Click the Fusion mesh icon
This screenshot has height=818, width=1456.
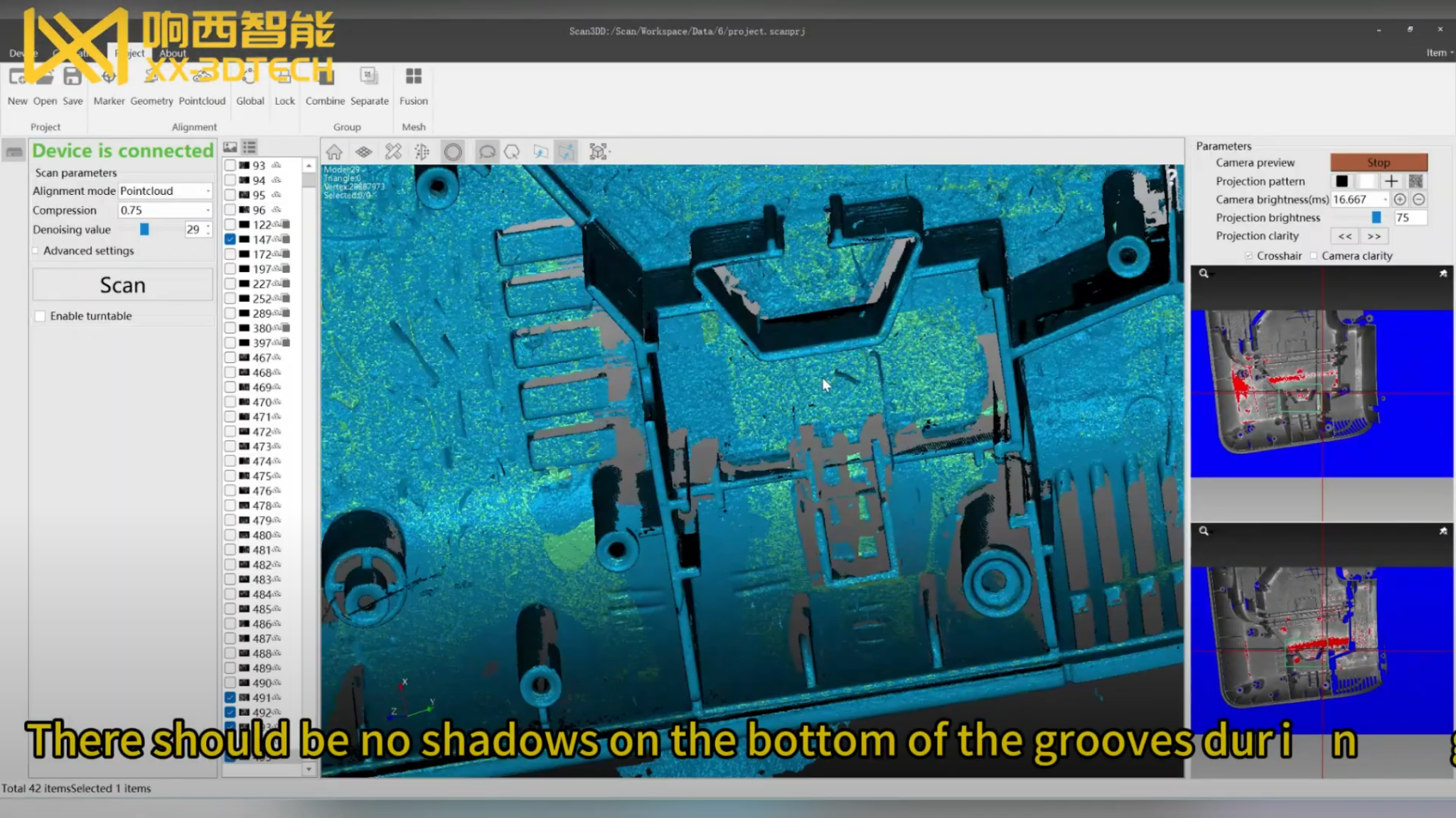[x=414, y=77]
